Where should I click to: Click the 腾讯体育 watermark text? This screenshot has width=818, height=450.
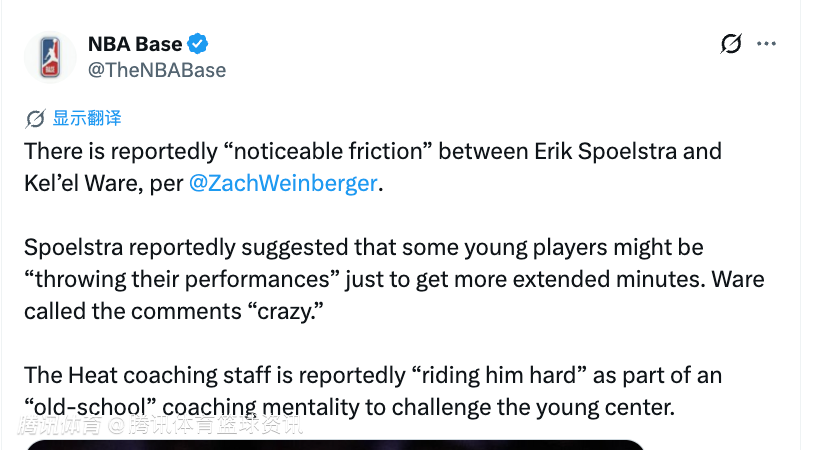pos(160,427)
